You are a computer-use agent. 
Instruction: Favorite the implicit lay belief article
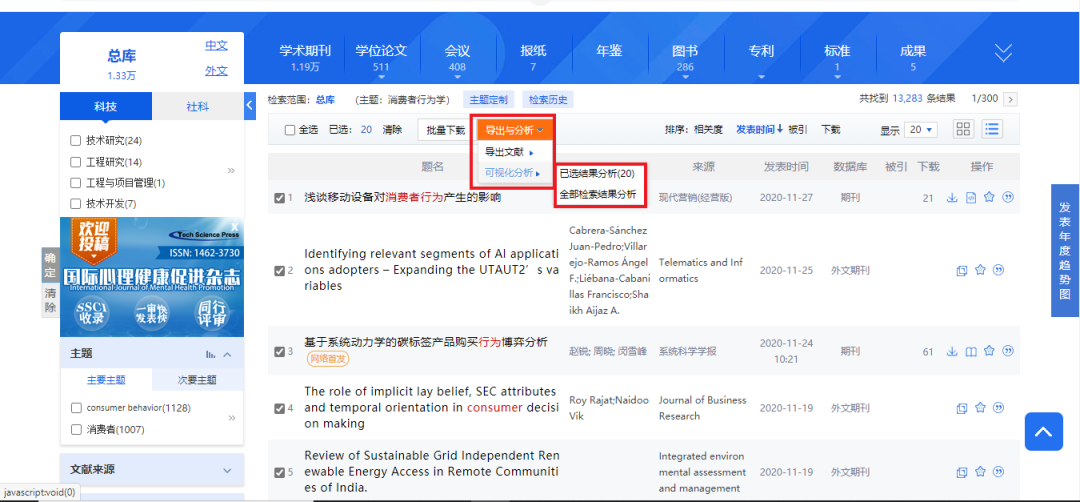pos(980,408)
